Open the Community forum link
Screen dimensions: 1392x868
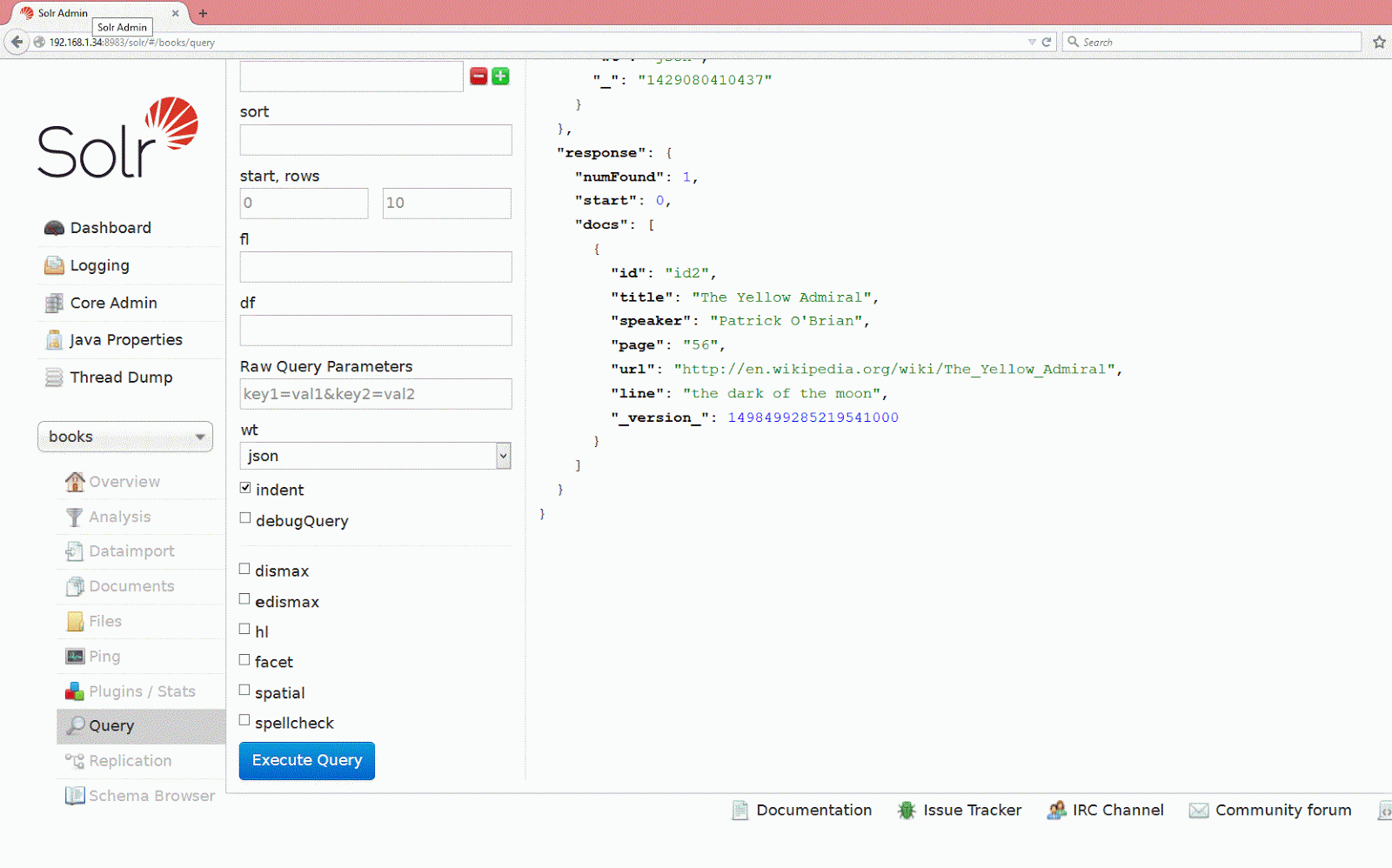coord(1271,811)
